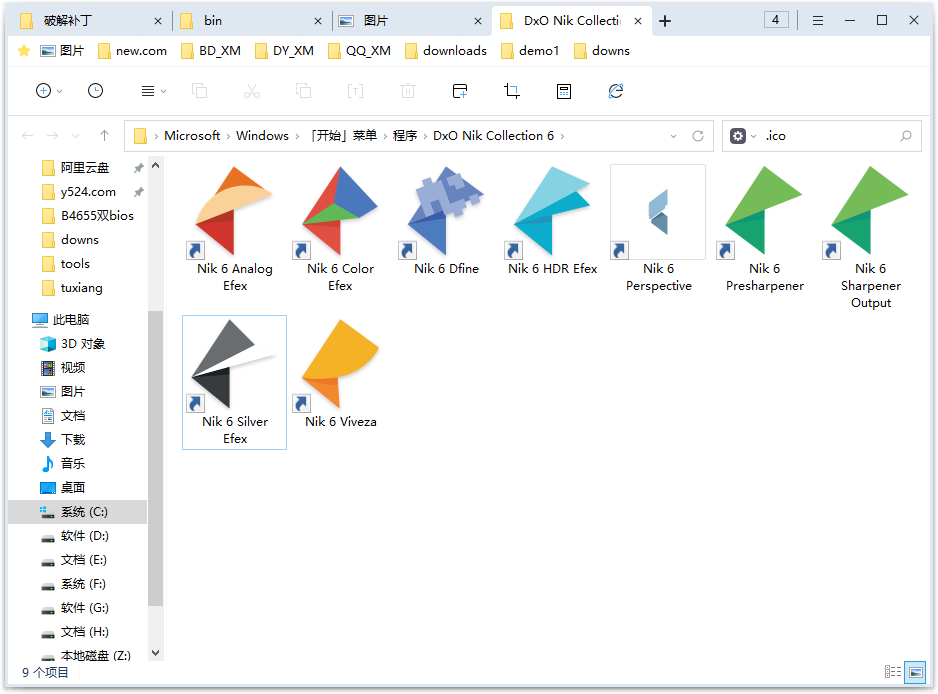Expand chevron after DxO Nik Collection 6
The height and width of the screenshot is (694, 938).
click(x=562, y=136)
